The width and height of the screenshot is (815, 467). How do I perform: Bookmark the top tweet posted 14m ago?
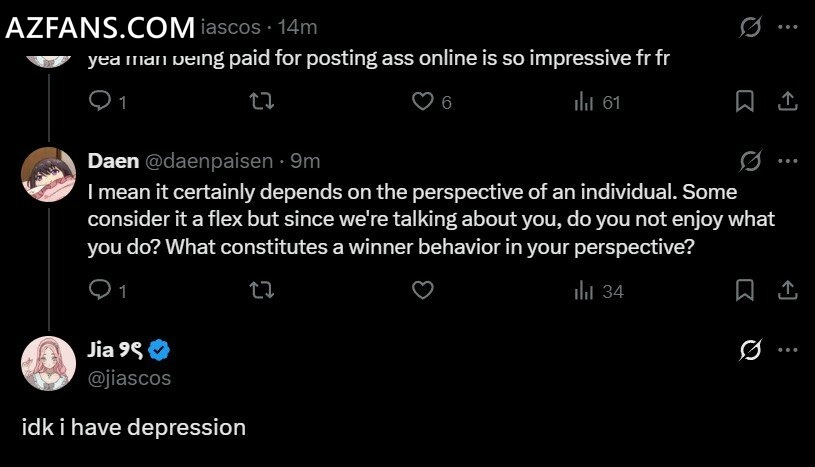click(744, 101)
